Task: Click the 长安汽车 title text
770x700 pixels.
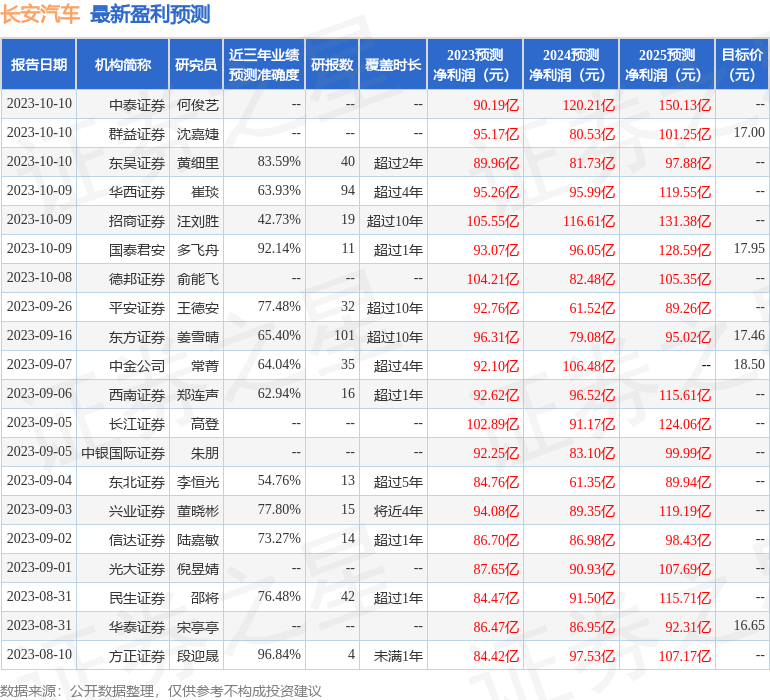Action: click(x=40, y=14)
